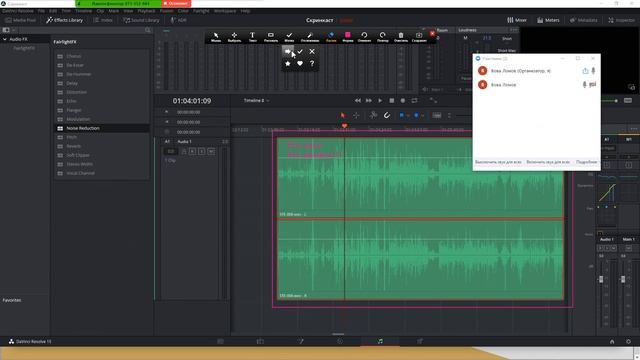Toggle the Meters panel

click(x=548, y=20)
